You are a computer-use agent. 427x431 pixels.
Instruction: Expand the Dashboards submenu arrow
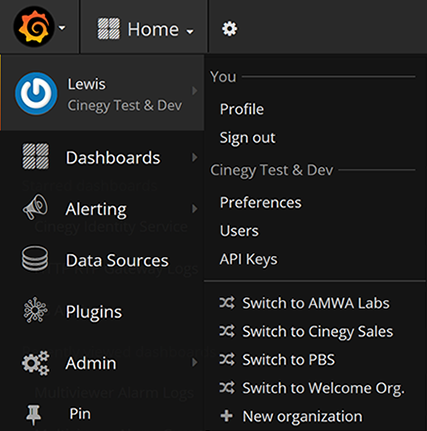(x=195, y=157)
